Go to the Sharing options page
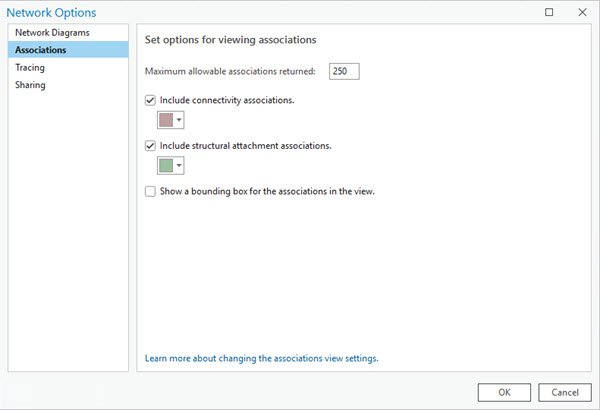 tap(30, 85)
